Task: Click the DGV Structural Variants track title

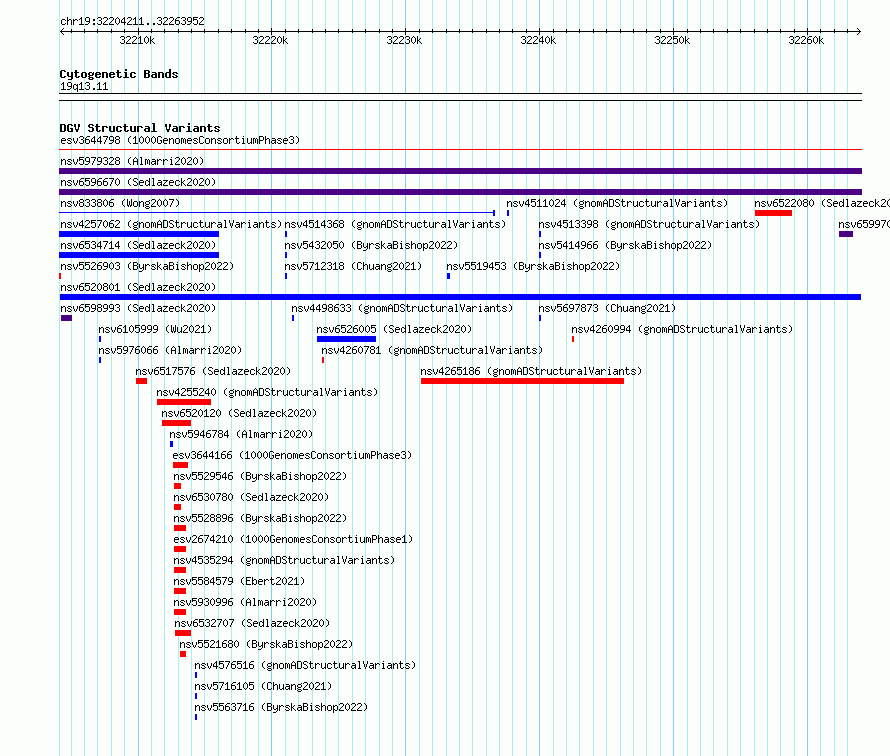Action: click(x=140, y=128)
